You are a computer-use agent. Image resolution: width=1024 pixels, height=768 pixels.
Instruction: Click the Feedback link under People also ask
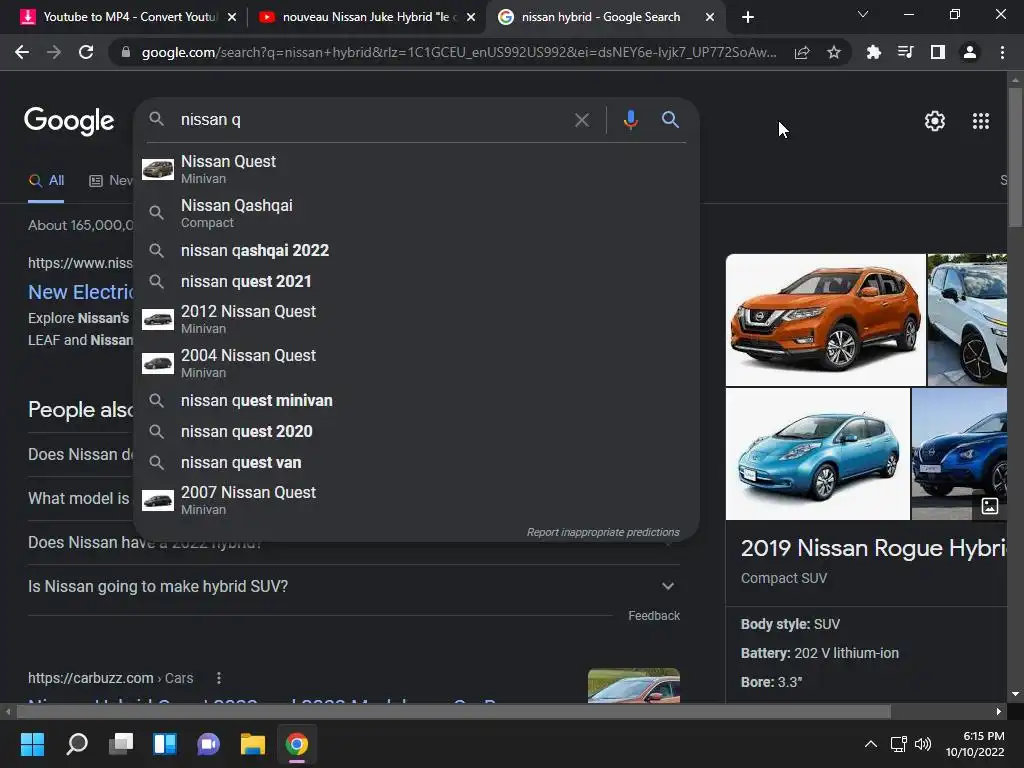654,616
